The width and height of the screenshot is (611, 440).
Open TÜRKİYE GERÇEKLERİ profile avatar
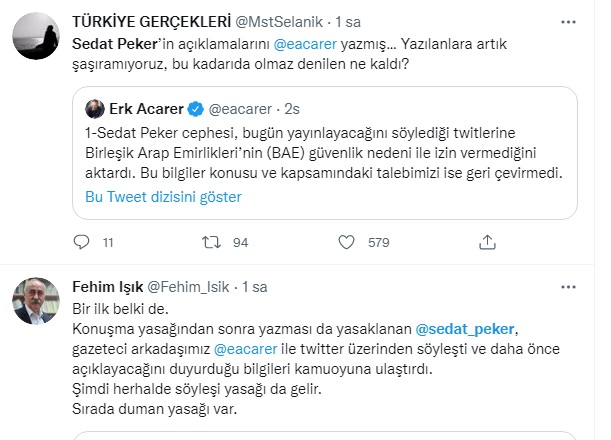[34, 38]
